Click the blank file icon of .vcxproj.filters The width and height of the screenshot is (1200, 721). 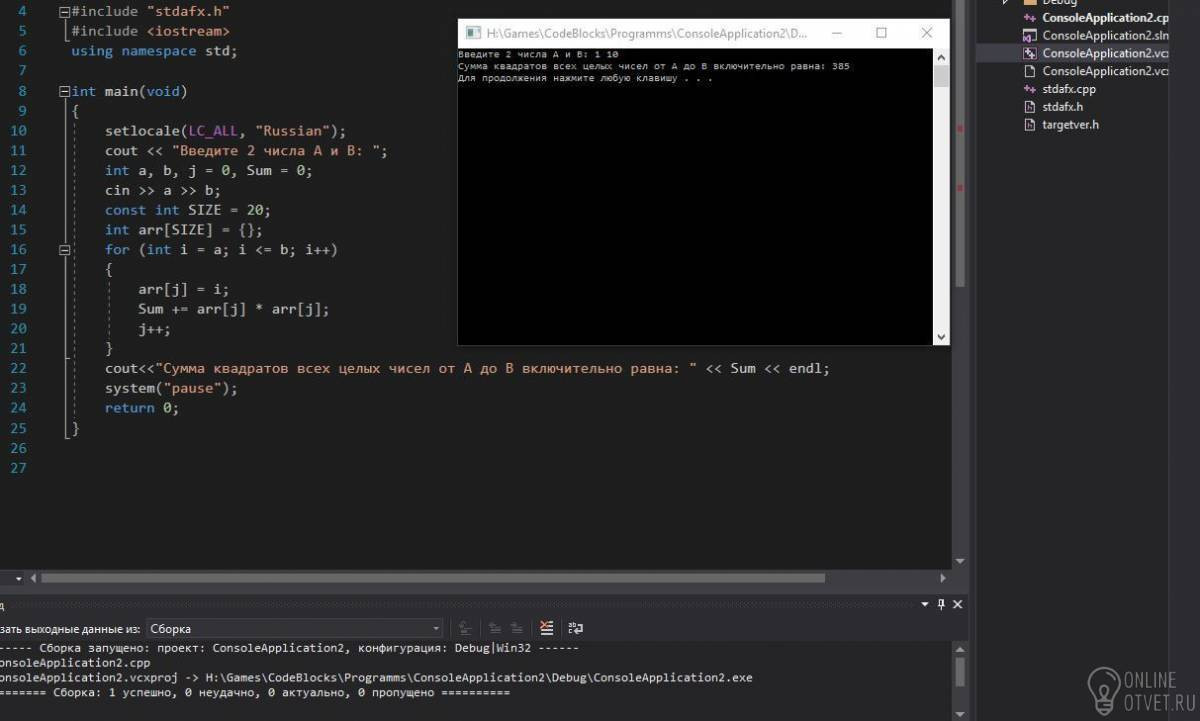click(x=1030, y=71)
